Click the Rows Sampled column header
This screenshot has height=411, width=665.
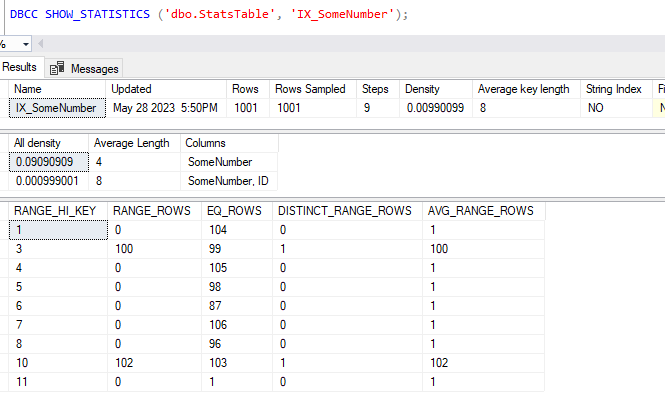306,89
